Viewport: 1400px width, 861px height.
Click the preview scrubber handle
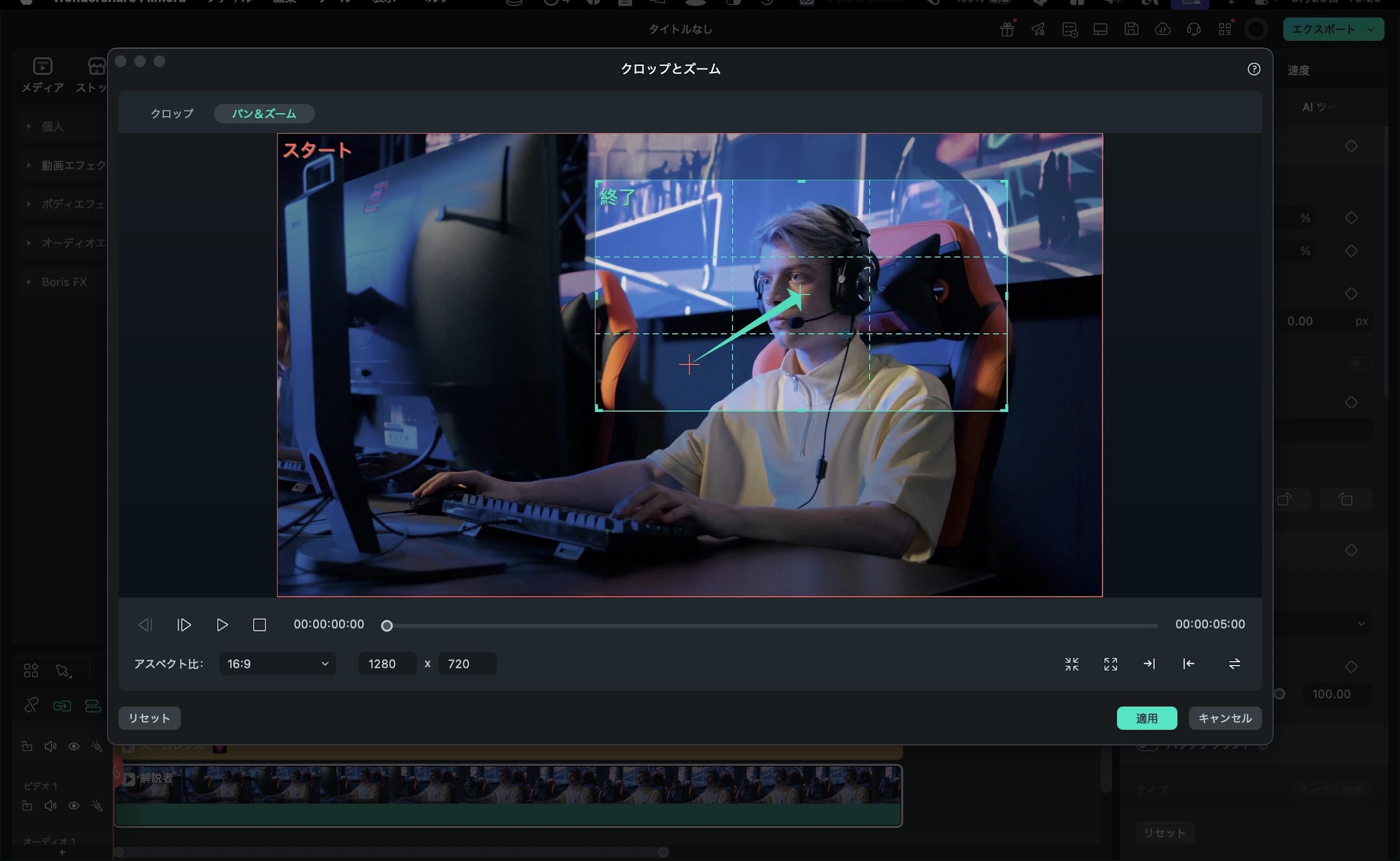tap(387, 626)
